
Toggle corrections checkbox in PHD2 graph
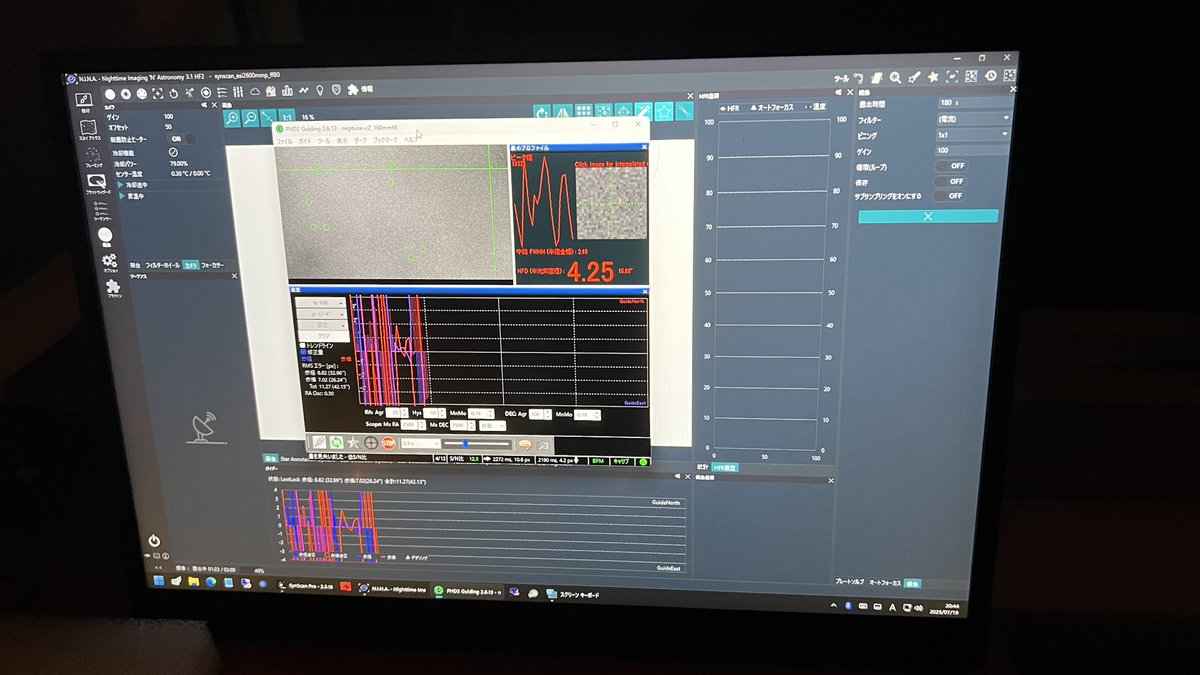coord(302,352)
